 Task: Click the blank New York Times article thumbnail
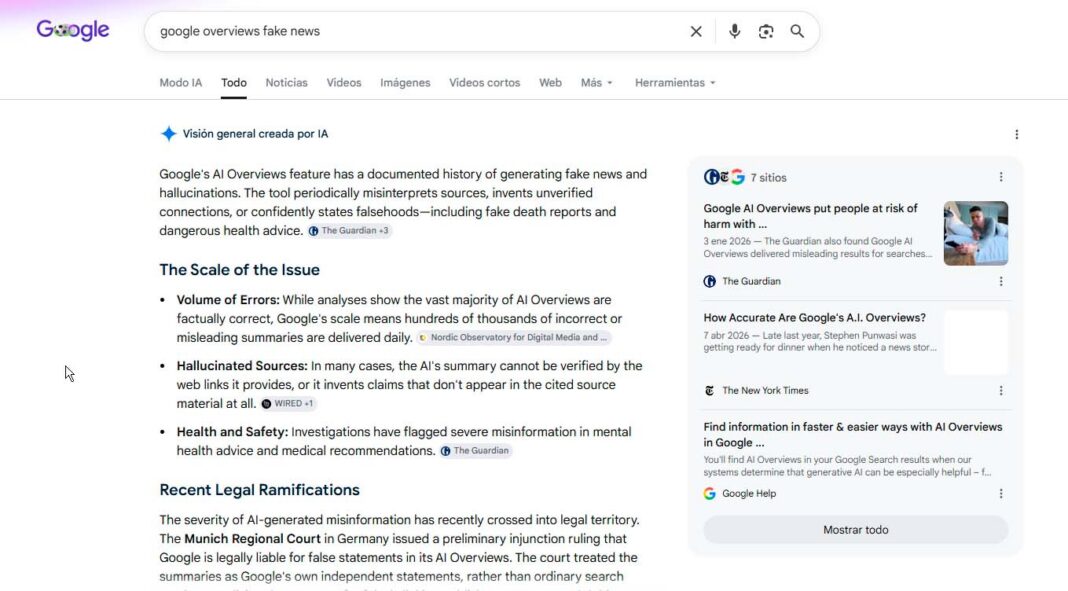click(x=975, y=342)
